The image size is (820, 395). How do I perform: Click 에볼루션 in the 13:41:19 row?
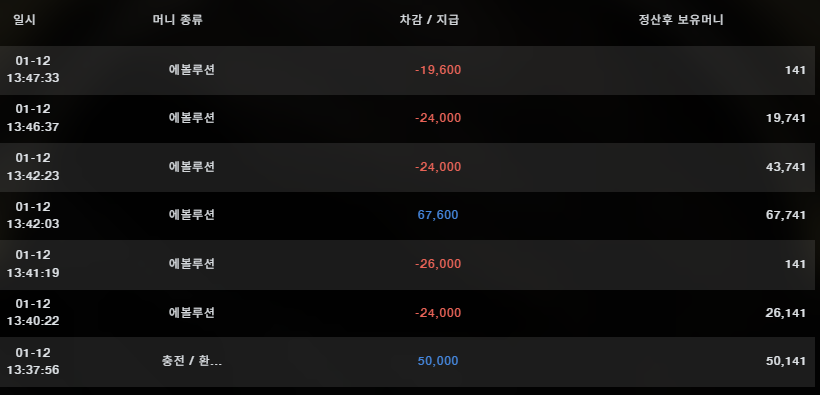tap(192, 264)
